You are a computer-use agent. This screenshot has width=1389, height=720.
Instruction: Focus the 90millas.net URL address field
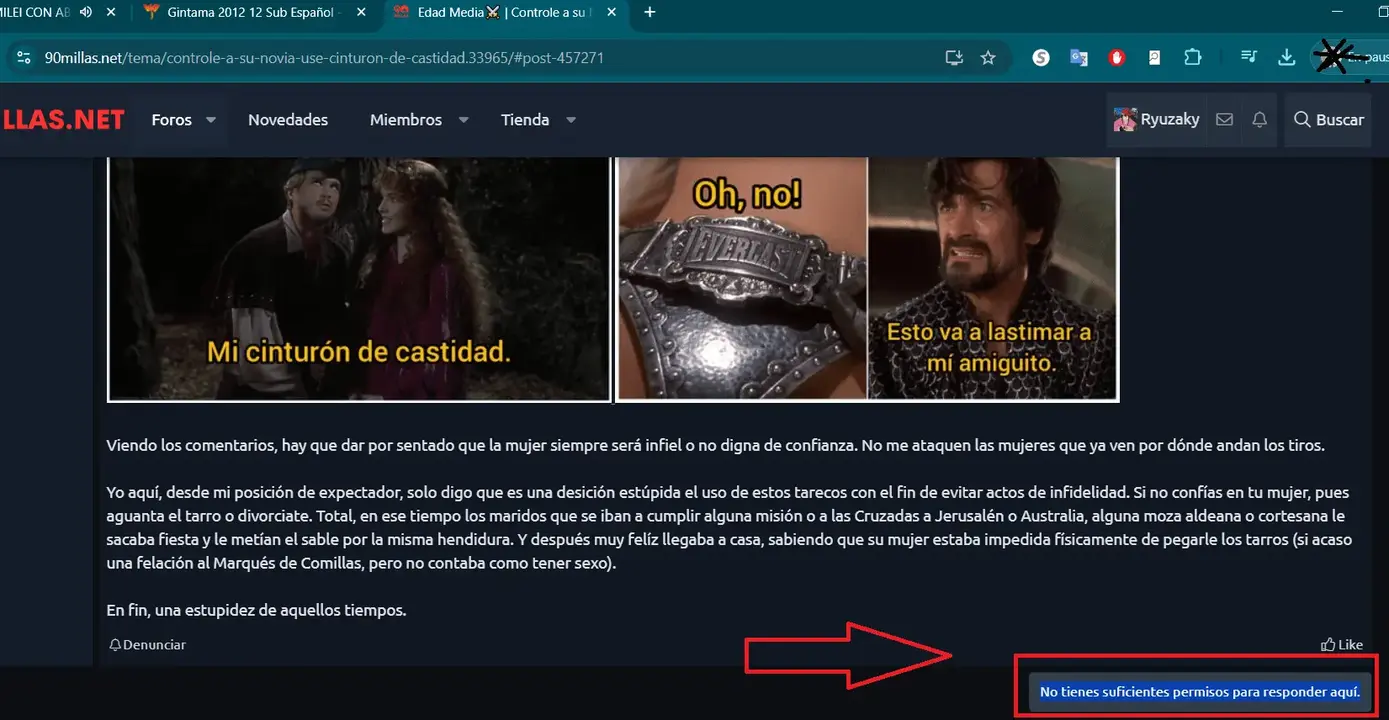tap(324, 58)
